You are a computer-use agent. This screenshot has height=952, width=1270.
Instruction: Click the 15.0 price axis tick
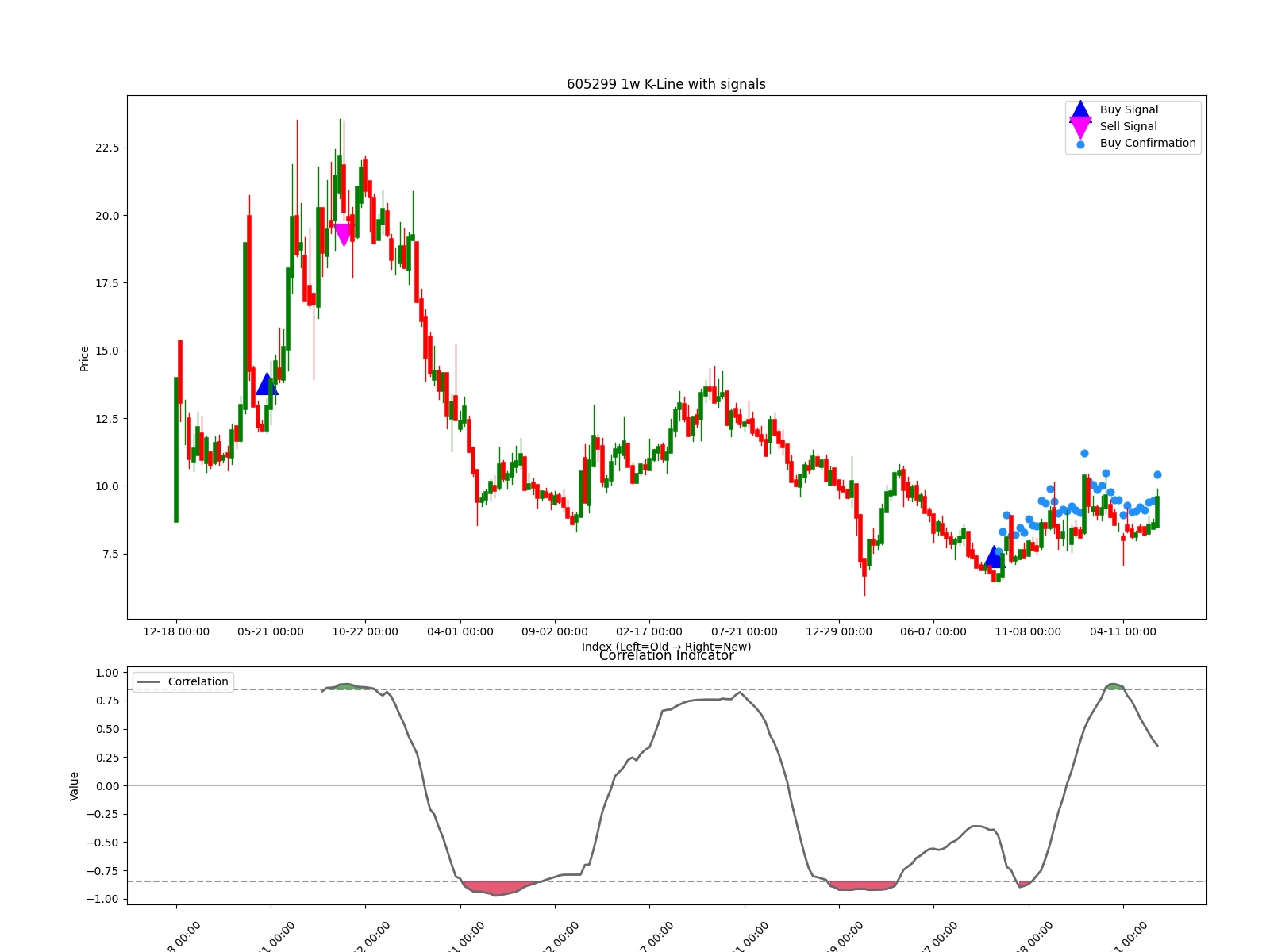pyautogui.click(x=106, y=351)
